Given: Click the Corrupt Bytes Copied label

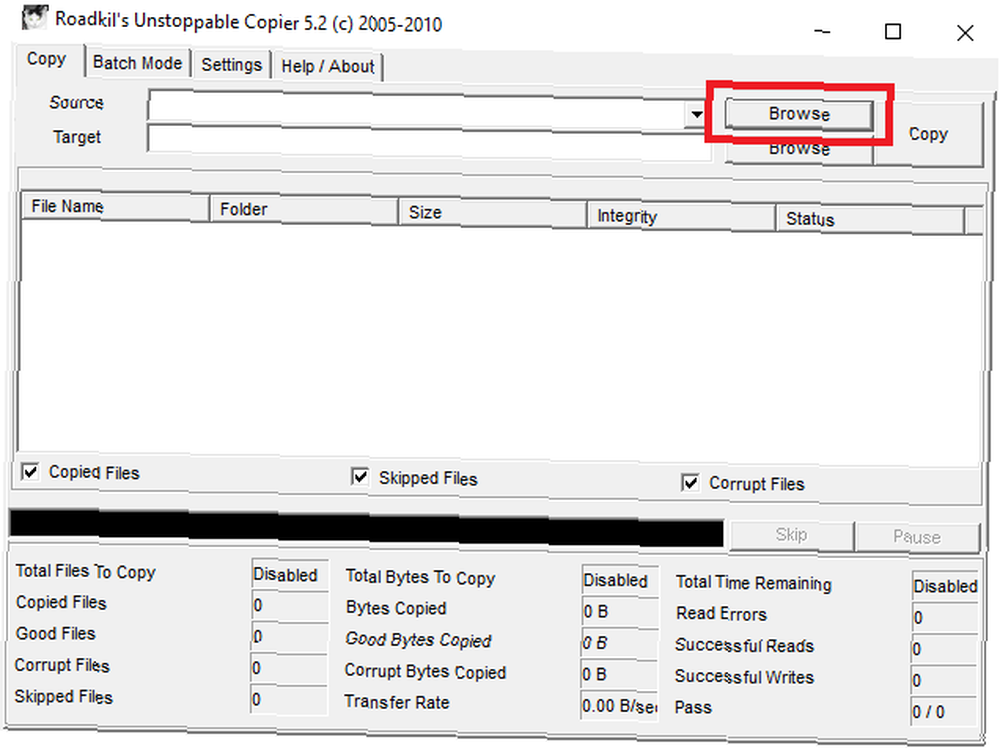Looking at the screenshot, I should [x=425, y=671].
